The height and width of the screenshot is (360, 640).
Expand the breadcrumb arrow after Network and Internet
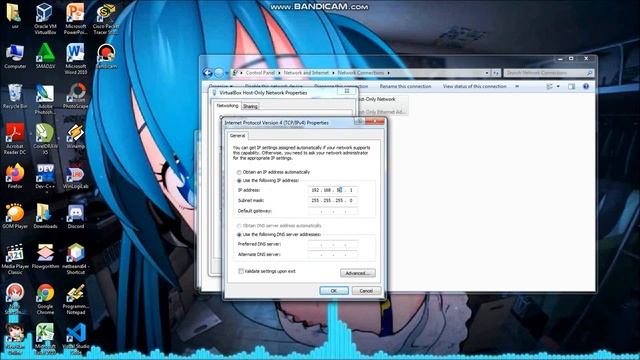(333, 73)
